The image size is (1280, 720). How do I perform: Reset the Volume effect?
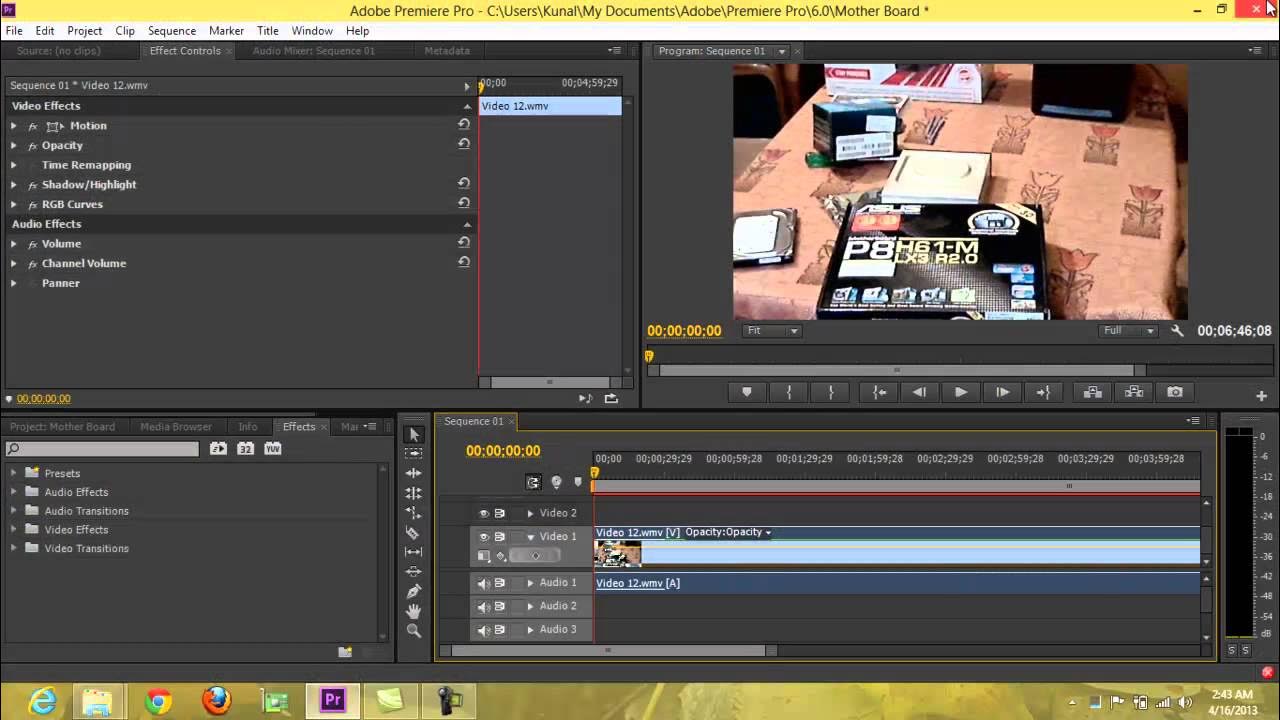[464, 243]
